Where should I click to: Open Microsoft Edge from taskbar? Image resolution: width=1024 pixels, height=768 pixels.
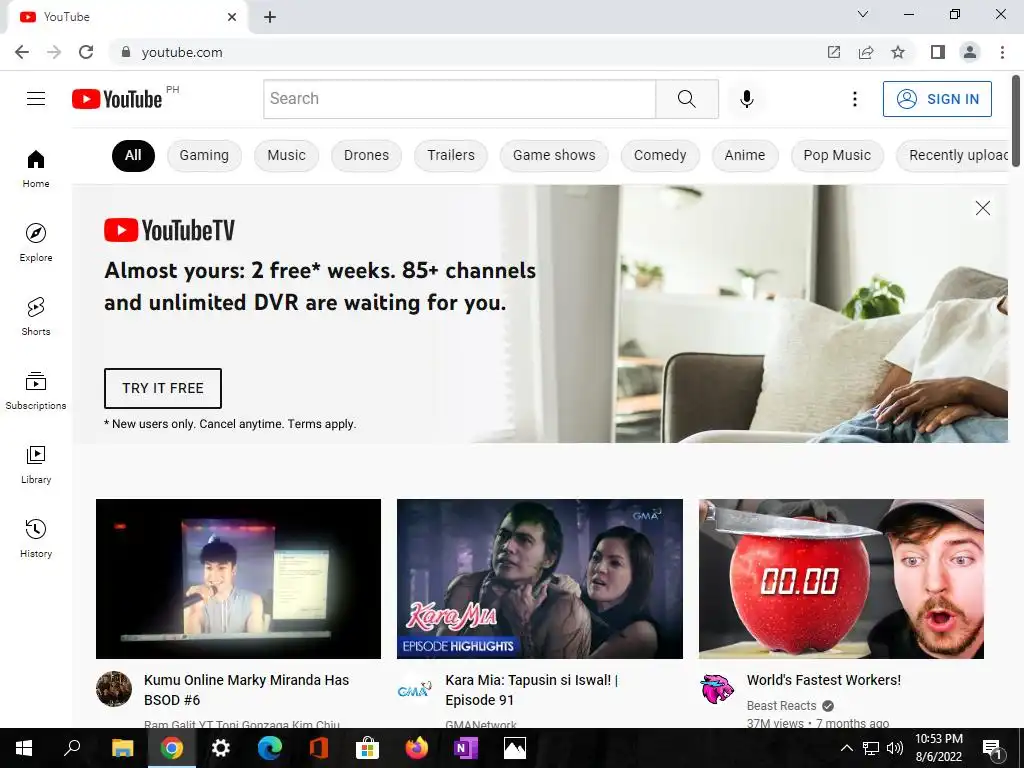(269, 748)
